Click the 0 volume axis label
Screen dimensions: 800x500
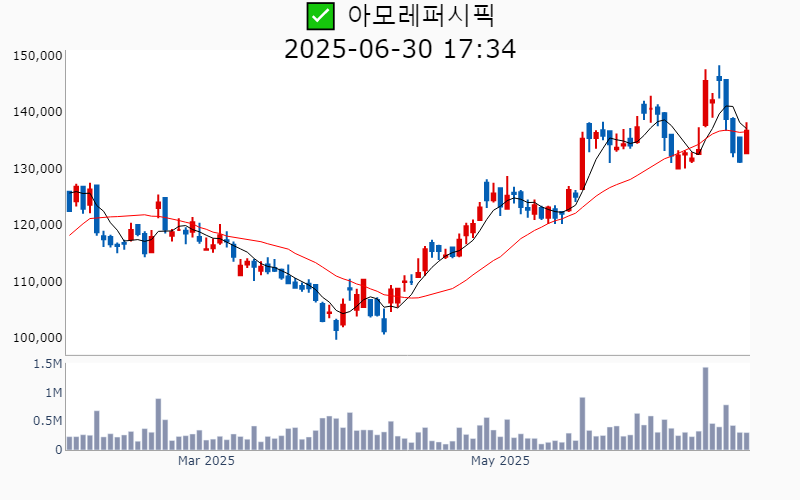point(59,449)
